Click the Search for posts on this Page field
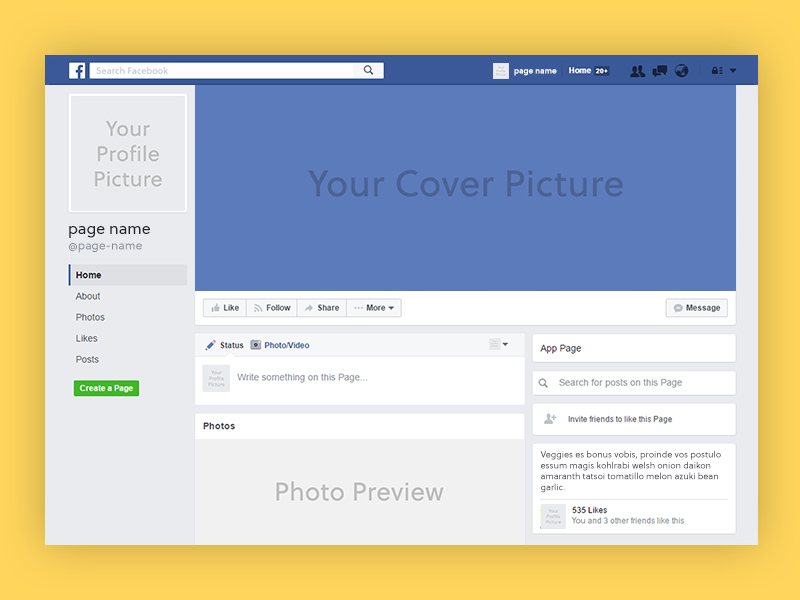 (634, 383)
